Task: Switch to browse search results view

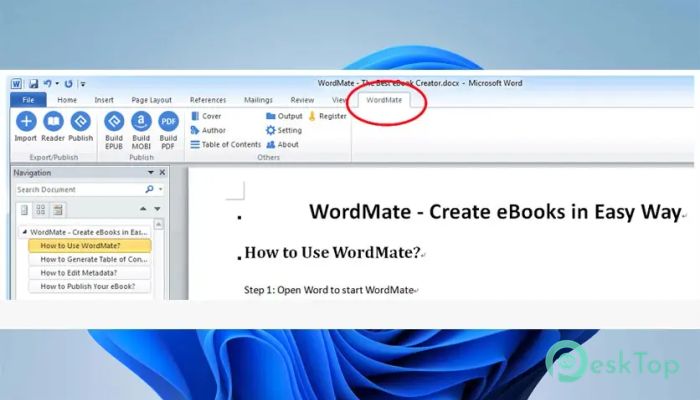Action: click(x=58, y=210)
